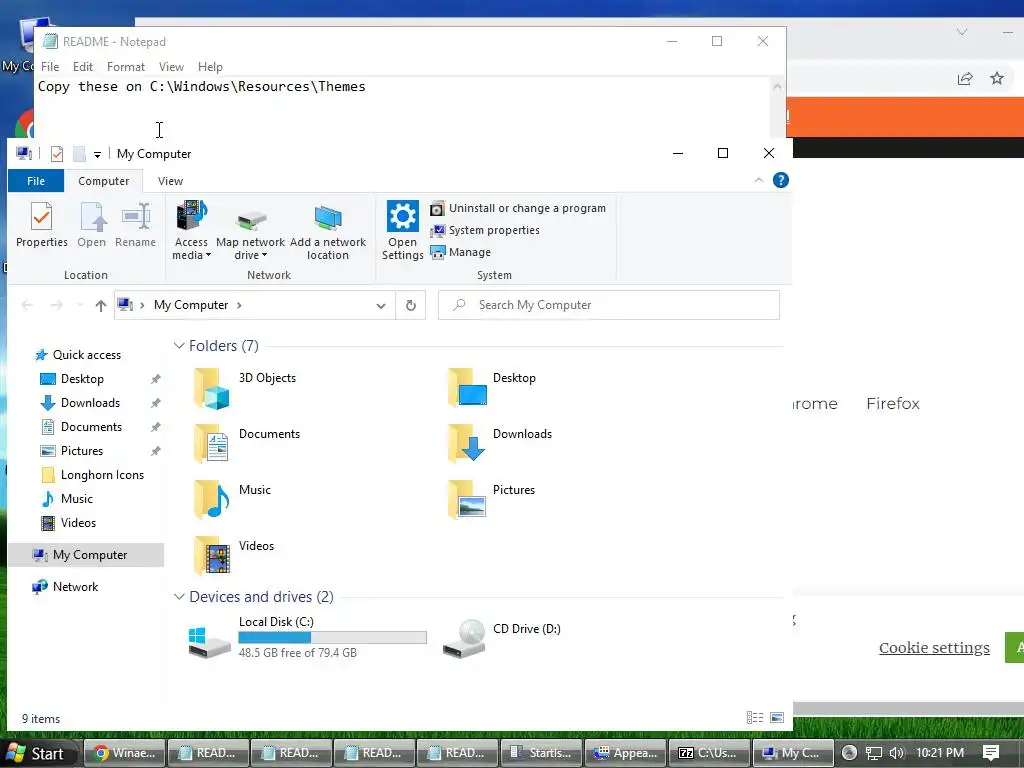Open Notepad's Format menu

(126, 67)
